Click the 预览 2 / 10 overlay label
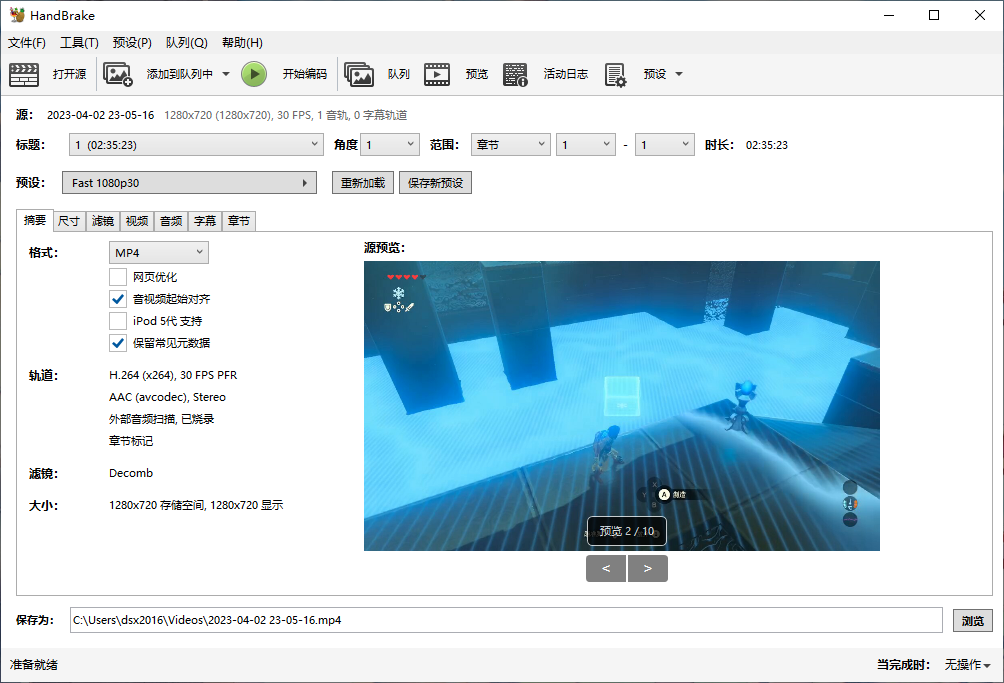This screenshot has width=1004, height=683. click(626, 531)
